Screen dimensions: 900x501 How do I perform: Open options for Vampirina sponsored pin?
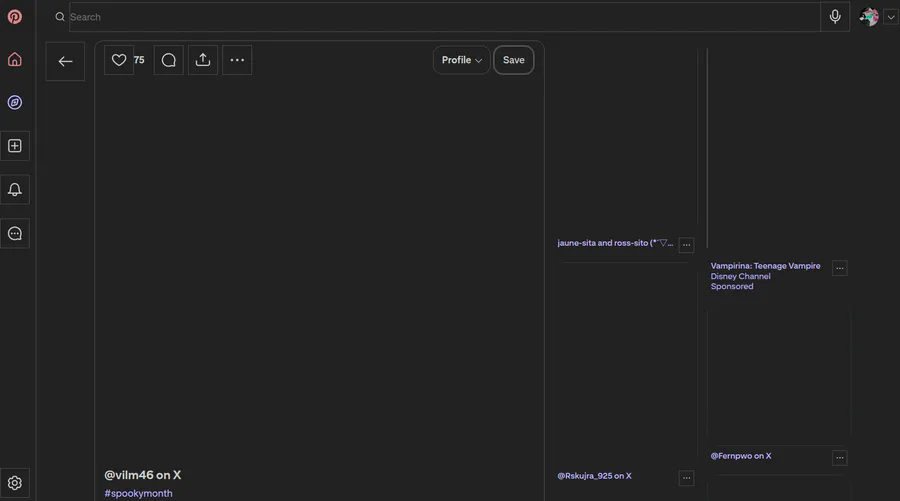[840, 268]
